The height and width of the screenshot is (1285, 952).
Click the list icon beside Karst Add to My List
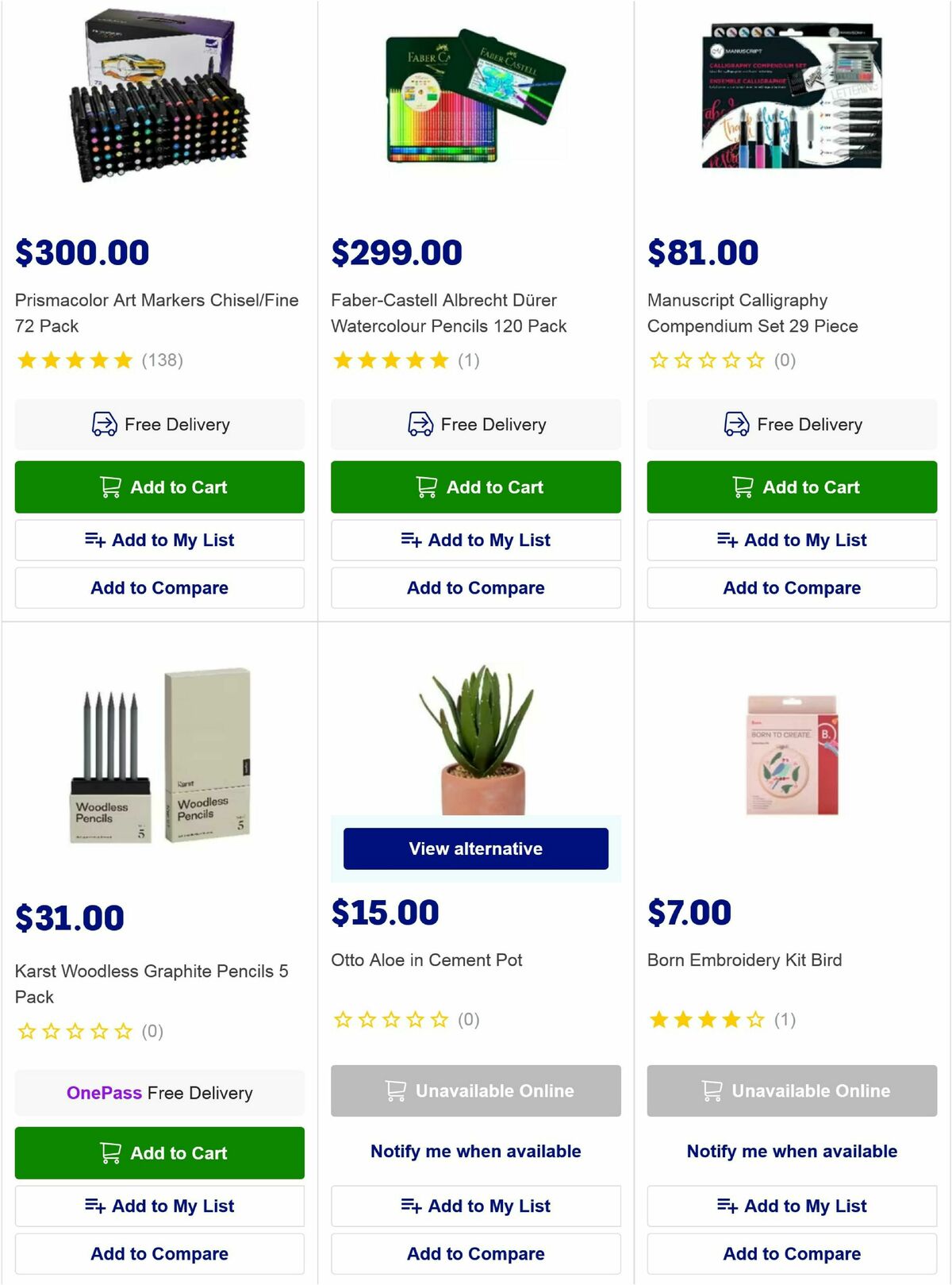(94, 1206)
